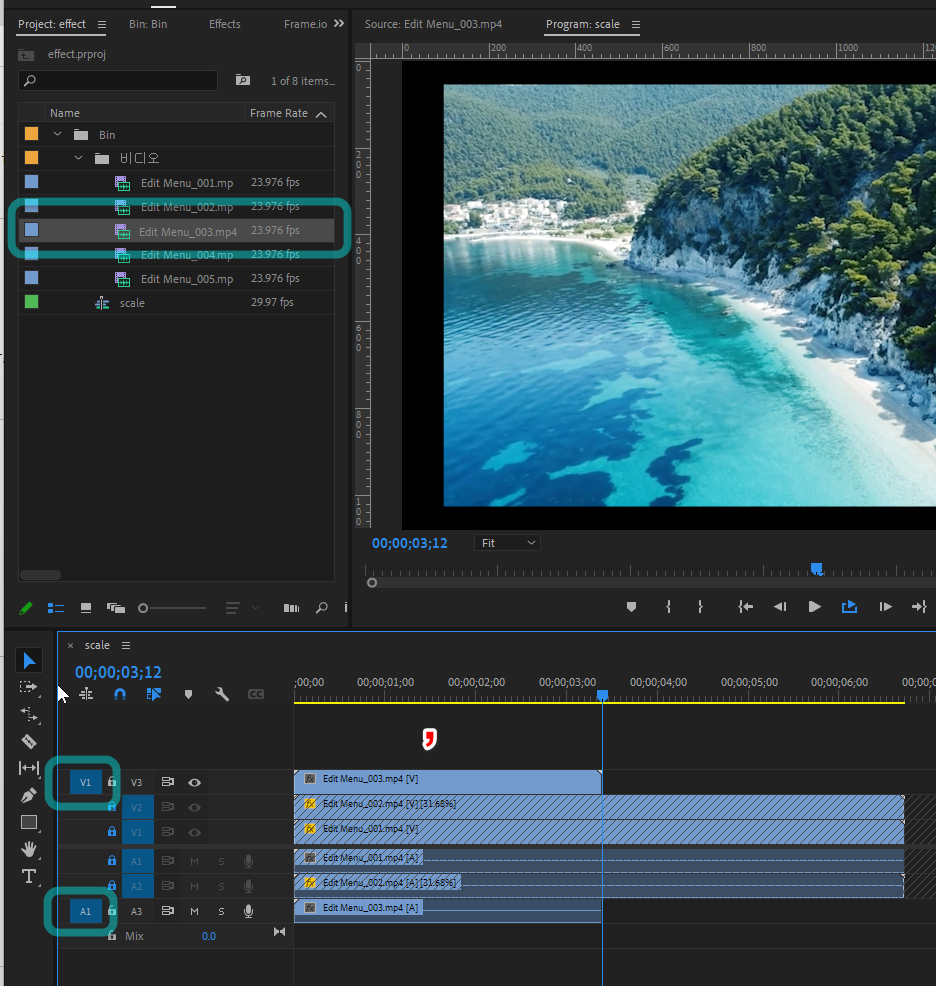This screenshot has width=936, height=986.
Task: Select the Pen tool
Action: click(x=29, y=795)
